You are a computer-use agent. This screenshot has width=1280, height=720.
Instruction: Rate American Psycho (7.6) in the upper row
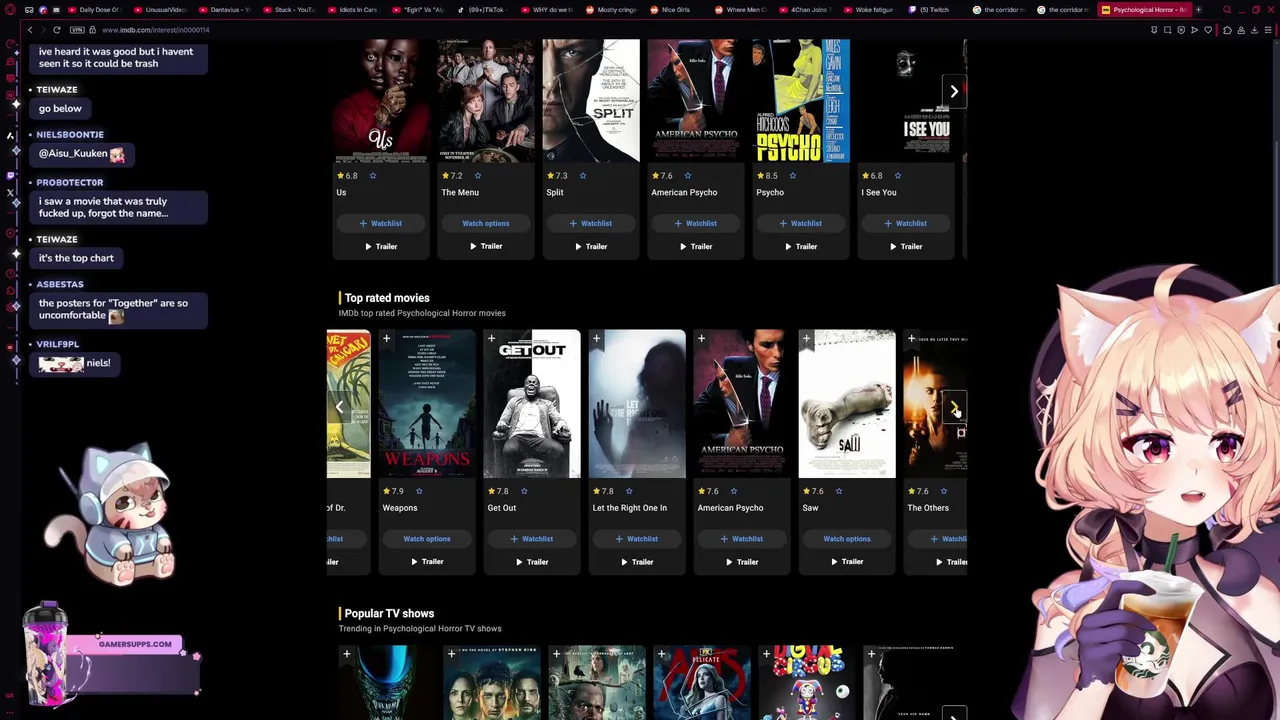[x=688, y=176]
